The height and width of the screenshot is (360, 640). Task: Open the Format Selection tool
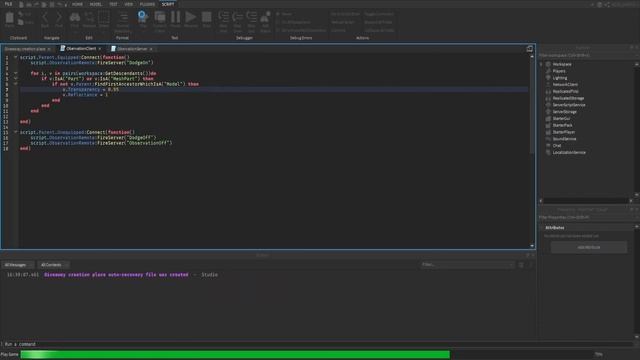point(123,18)
